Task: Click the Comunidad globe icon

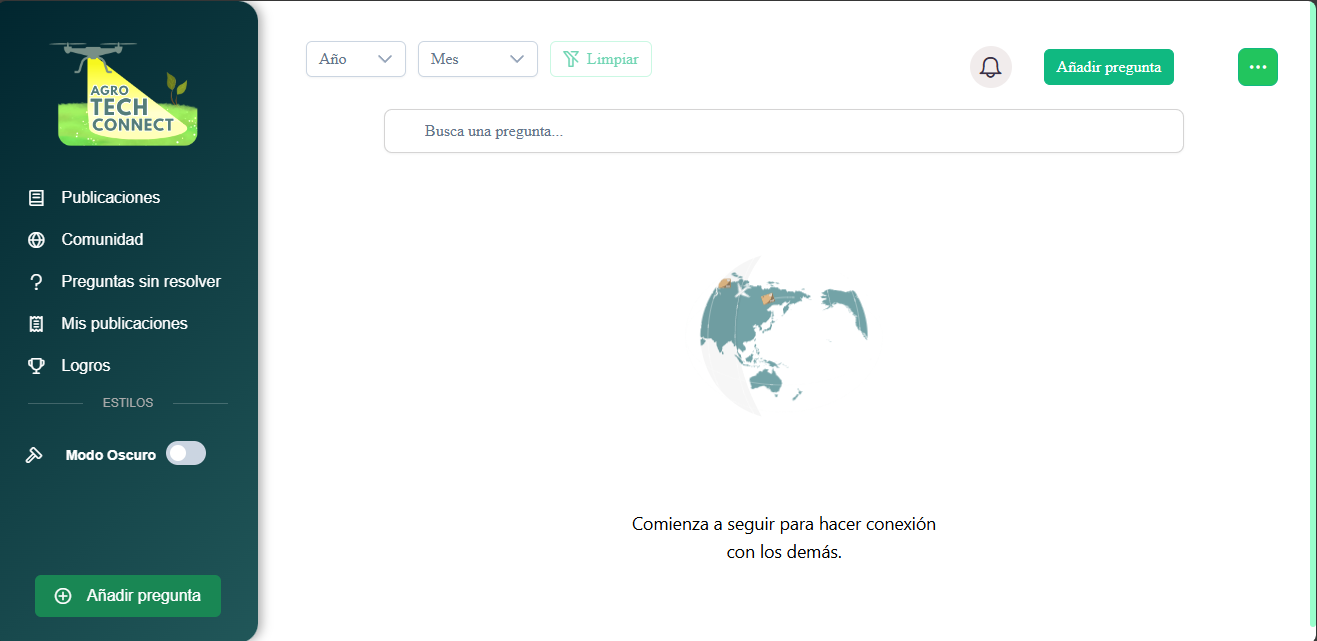Action: pos(37,240)
